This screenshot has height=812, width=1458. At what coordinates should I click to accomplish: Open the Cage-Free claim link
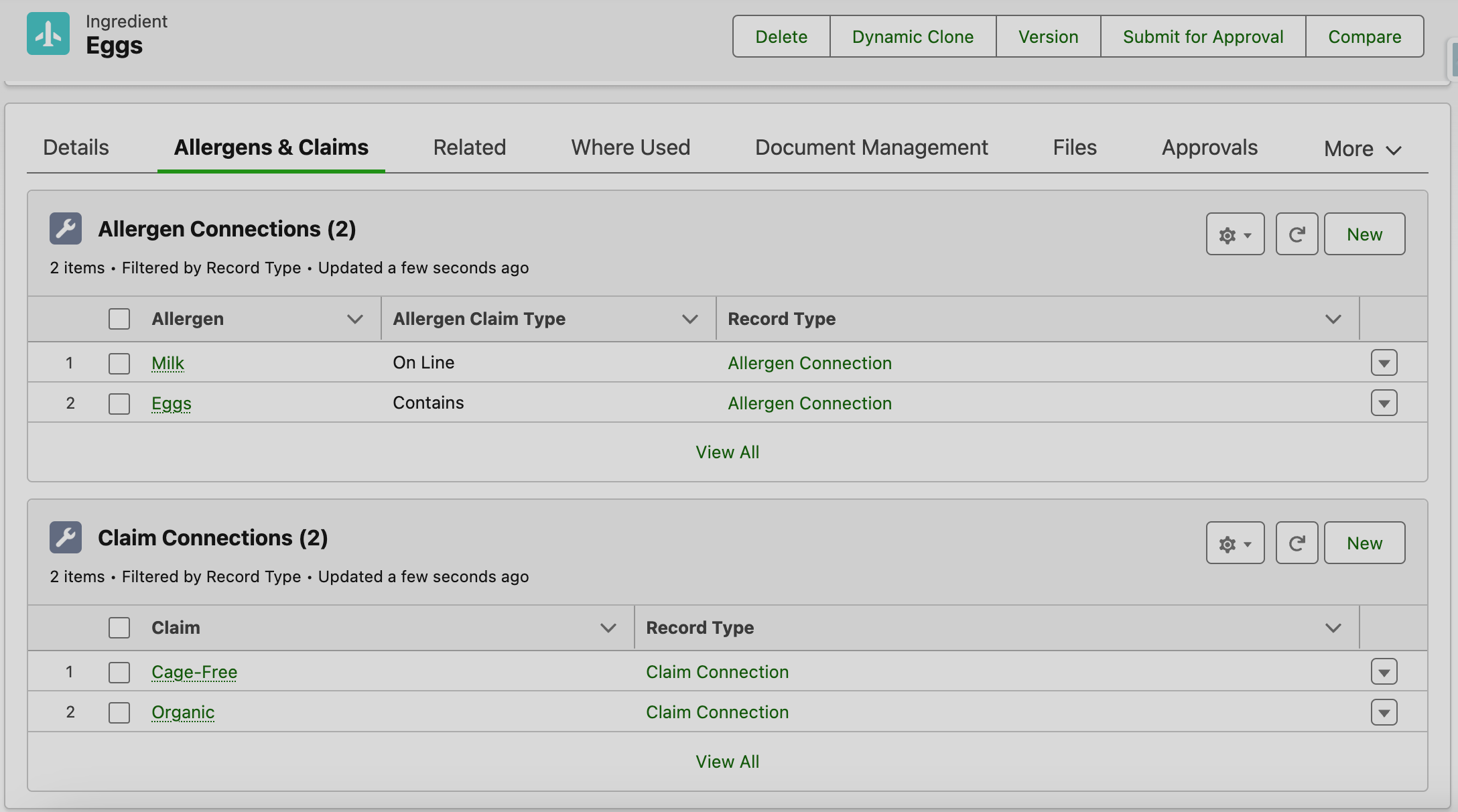[x=194, y=672]
